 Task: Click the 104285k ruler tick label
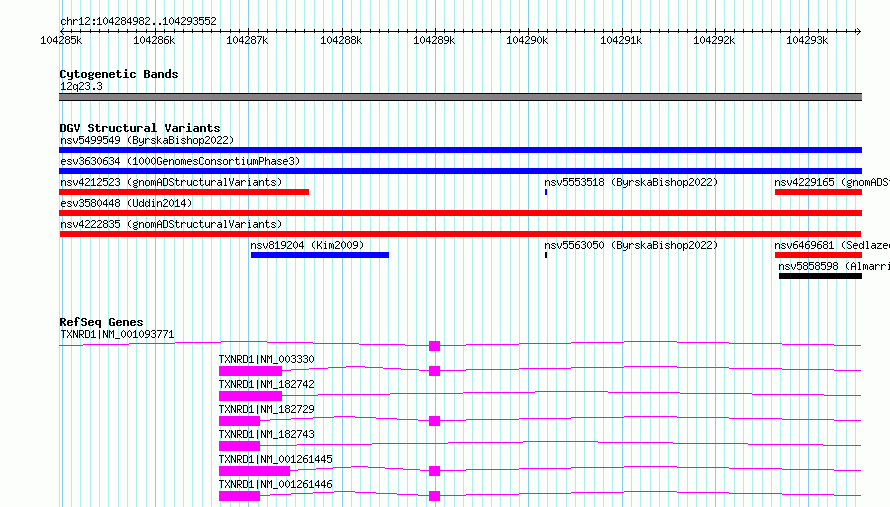(61, 40)
